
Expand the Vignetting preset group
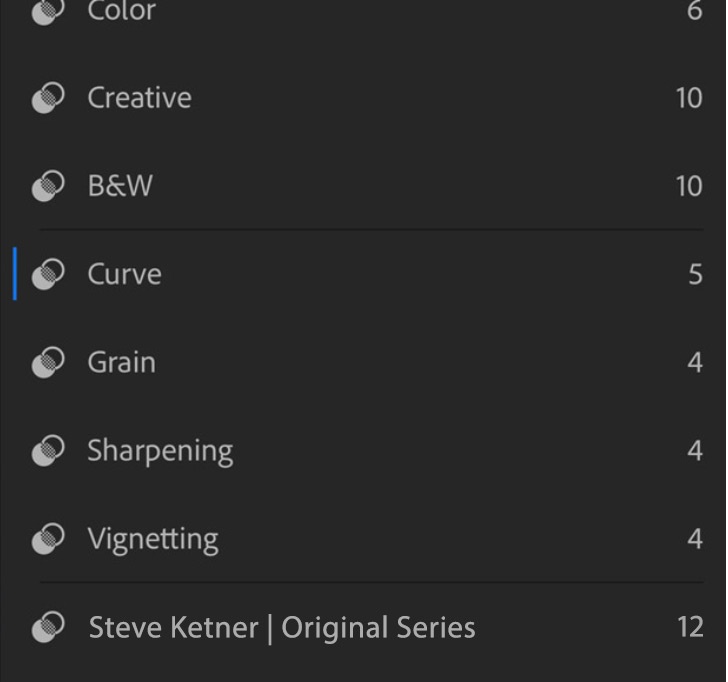click(152, 539)
